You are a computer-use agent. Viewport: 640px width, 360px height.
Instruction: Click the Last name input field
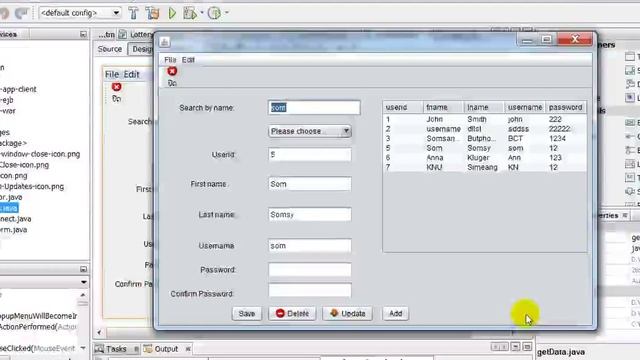click(x=310, y=215)
